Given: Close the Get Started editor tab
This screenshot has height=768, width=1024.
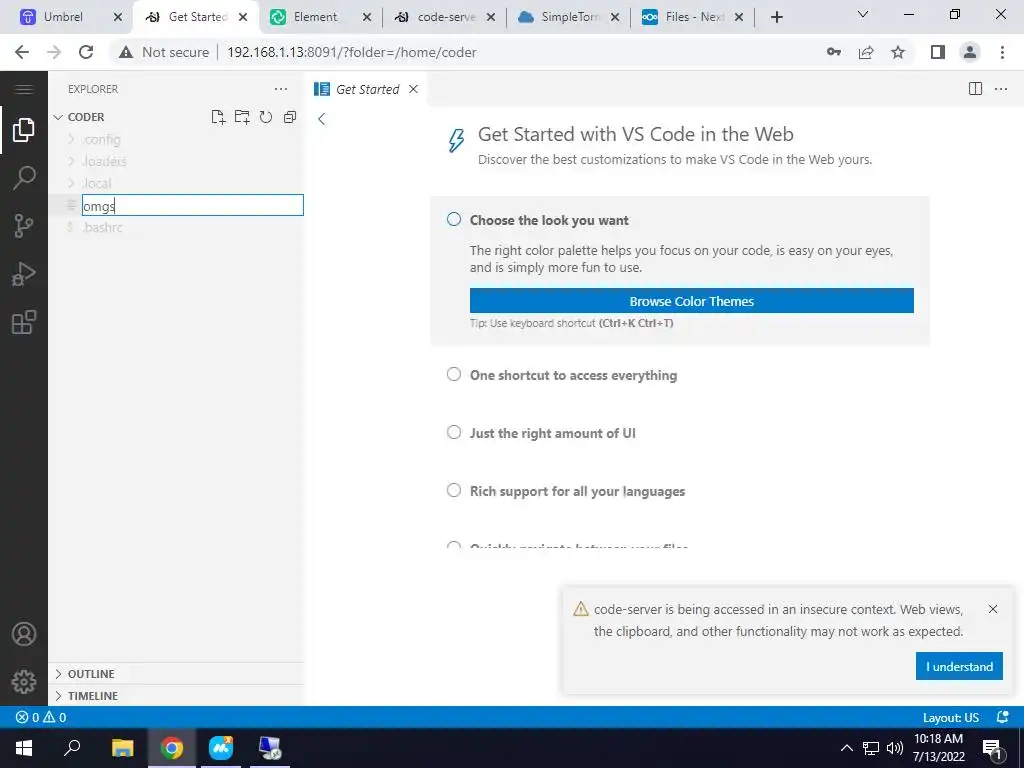Looking at the screenshot, I should tap(413, 89).
